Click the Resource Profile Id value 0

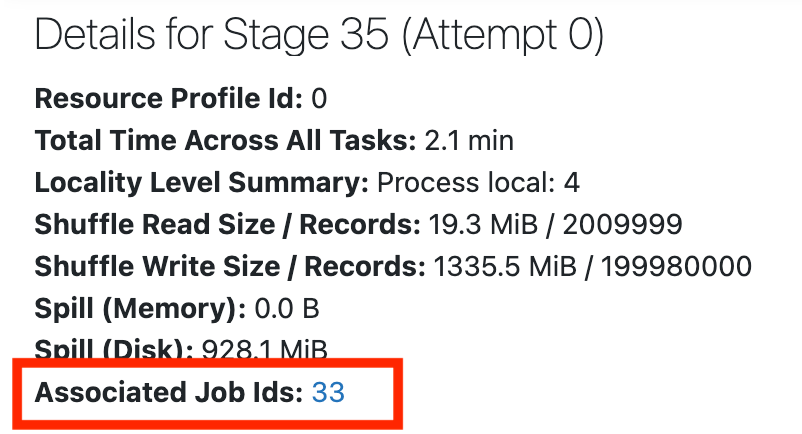coord(319,98)
